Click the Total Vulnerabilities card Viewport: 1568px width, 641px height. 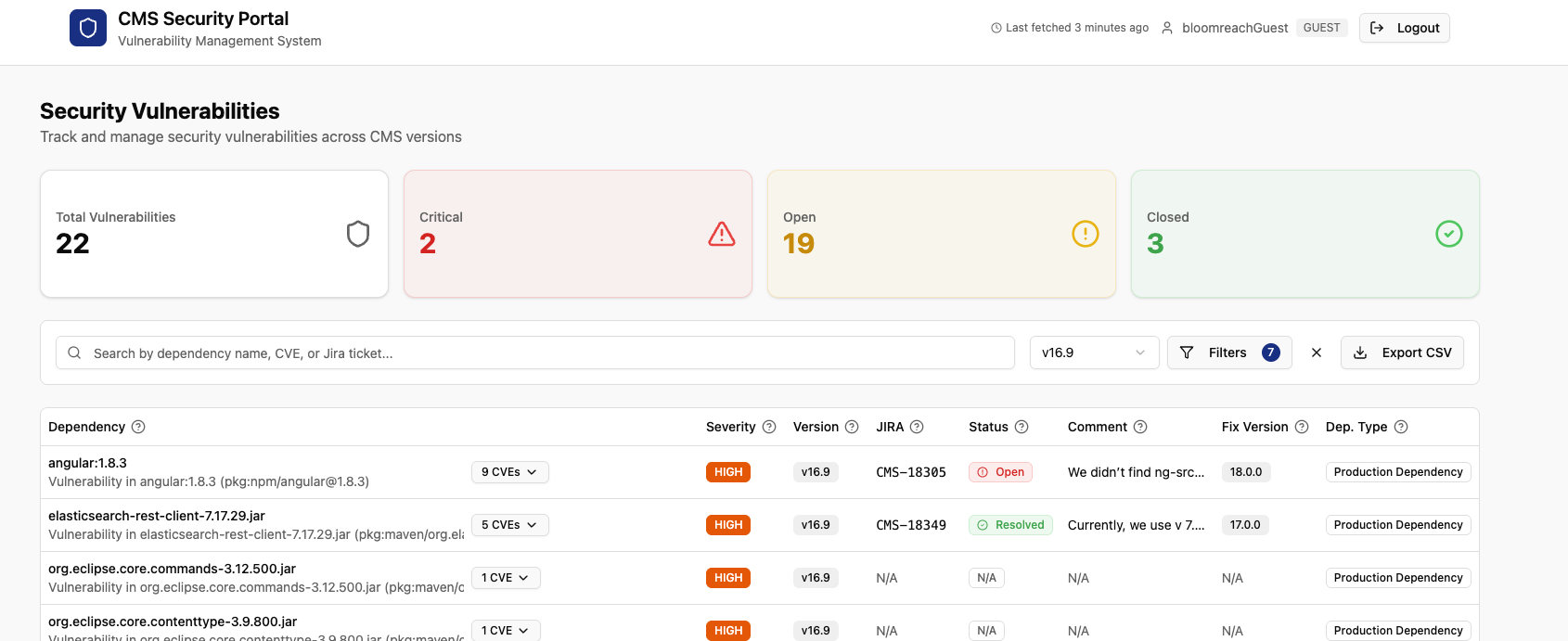214,234
